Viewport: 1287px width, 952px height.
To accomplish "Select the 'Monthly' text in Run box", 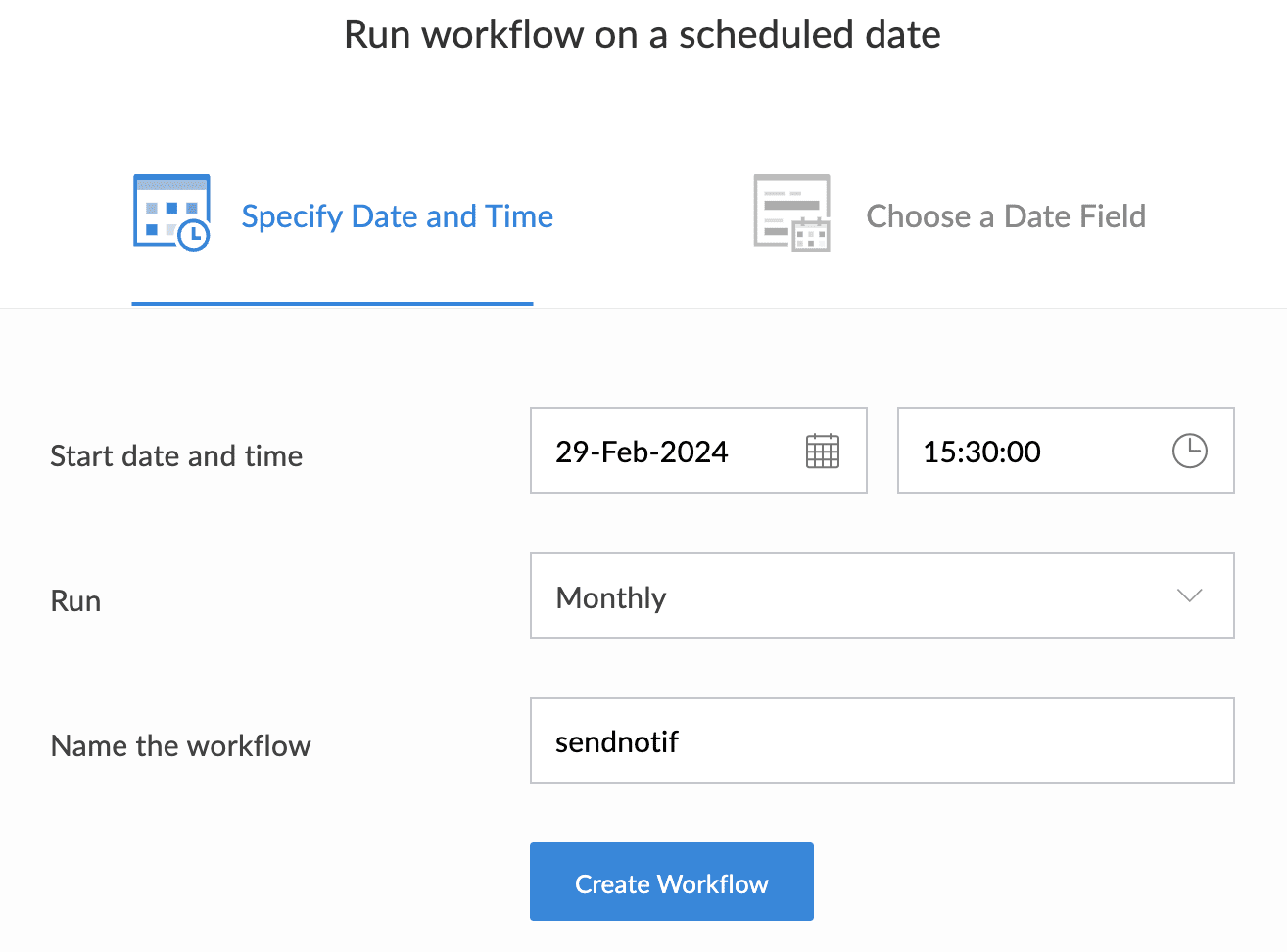I will point(611,597).
